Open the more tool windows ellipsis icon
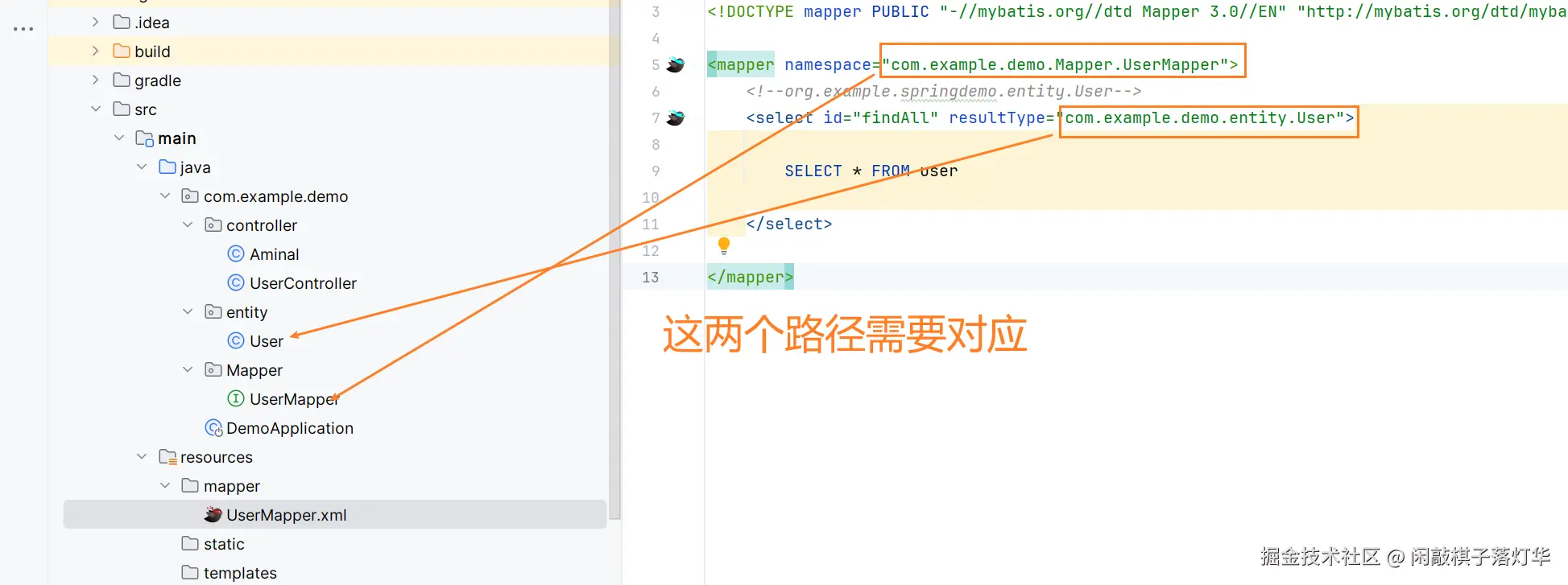The width and height of the screenshot is (1568, 585). [x=23, y=29]
